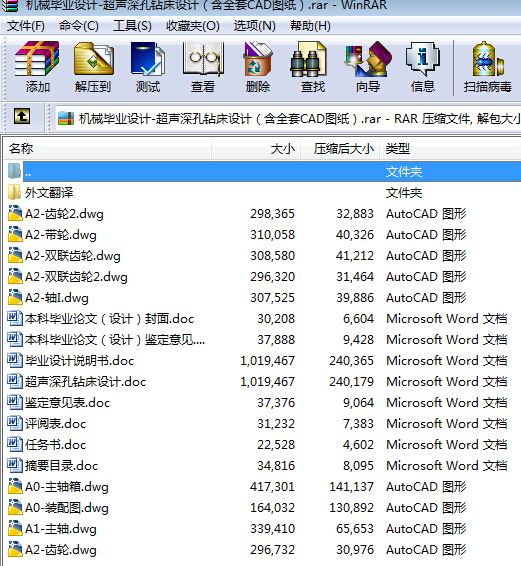The height and width of the screenshot is (566, 521).
Task: Open the Tools 工具(S) menu
Action: tap(132, 26)
